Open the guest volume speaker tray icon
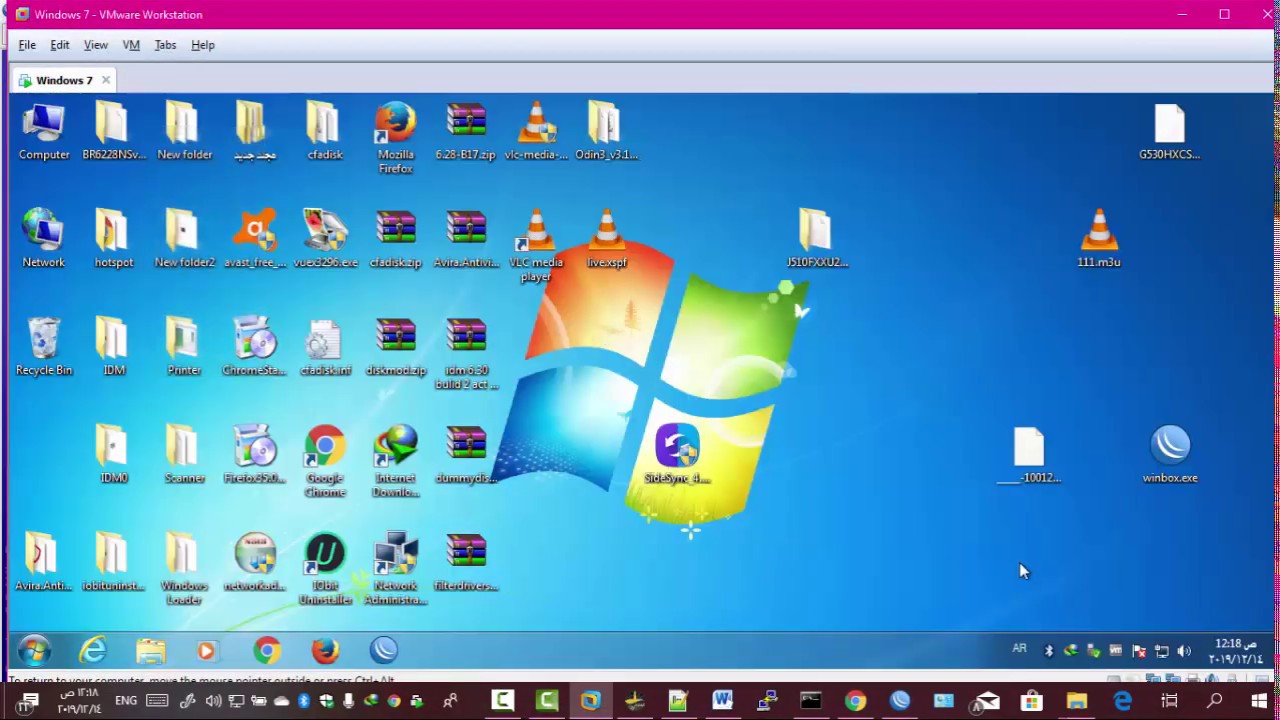 (1184, 651)
